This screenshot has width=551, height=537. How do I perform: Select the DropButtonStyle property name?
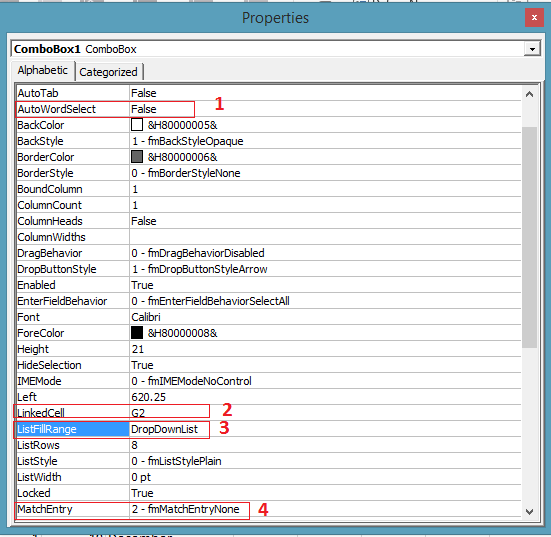click(x=57, y=269)
